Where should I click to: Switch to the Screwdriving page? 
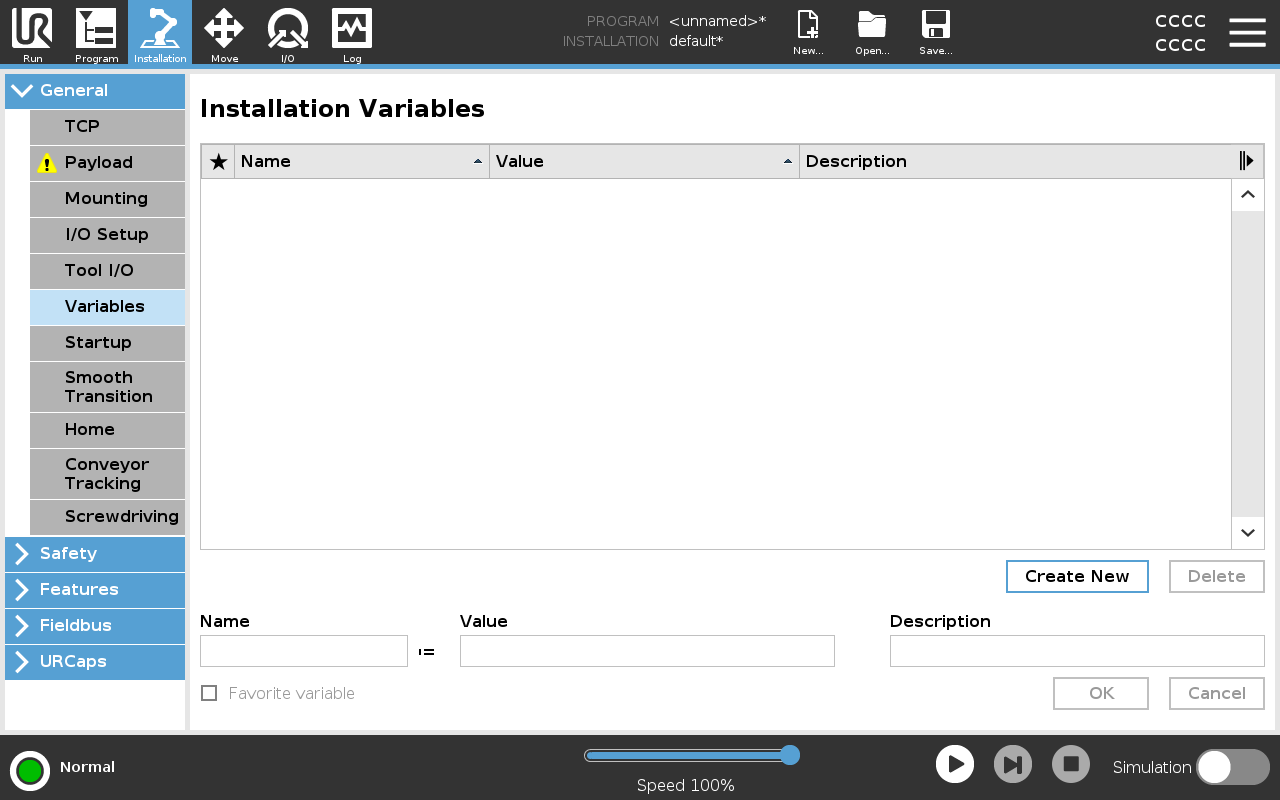(x=107, y=517)
